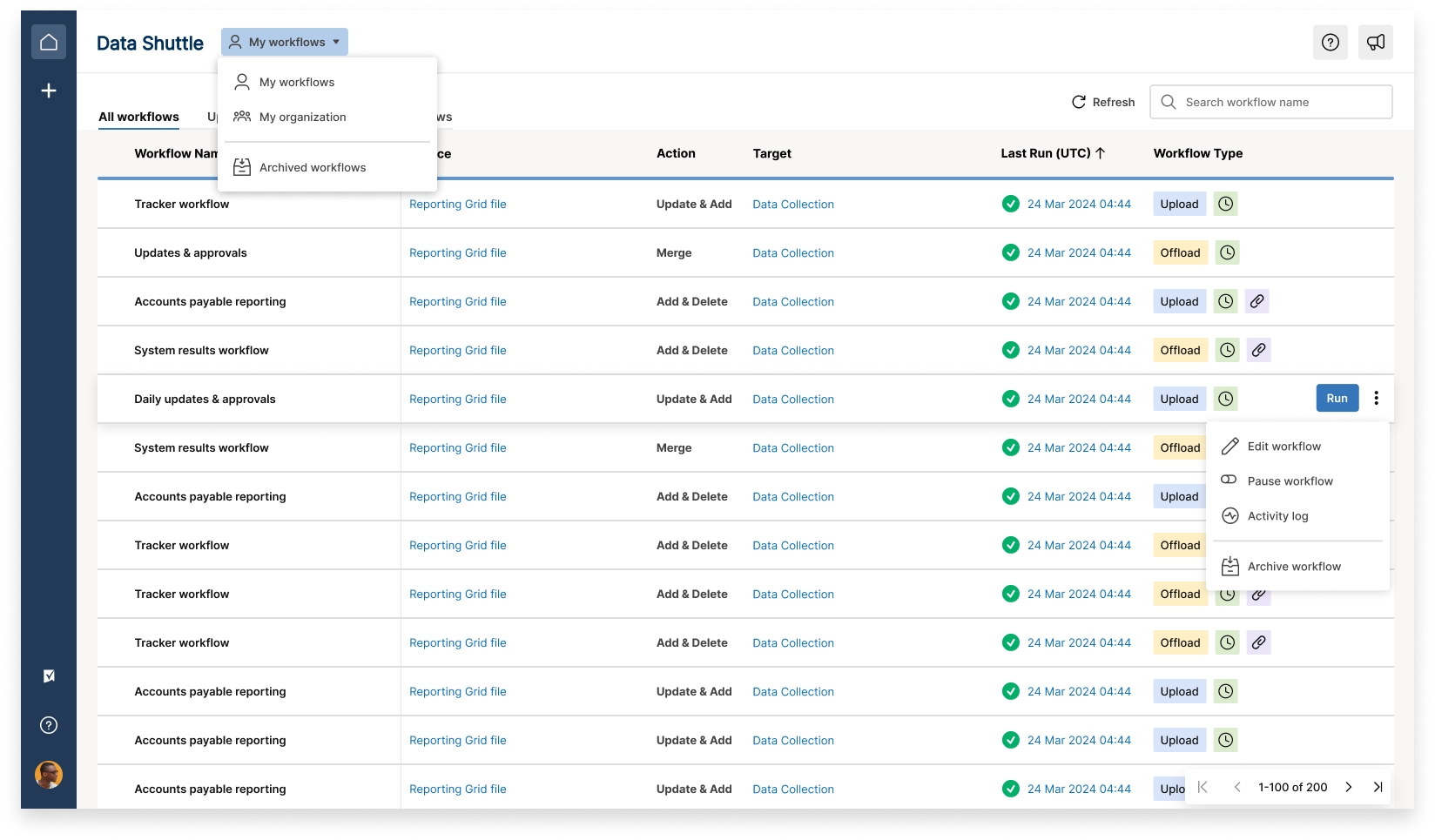
Task: Jump to last page using the pagination icon
Action: click(1378, 787)
